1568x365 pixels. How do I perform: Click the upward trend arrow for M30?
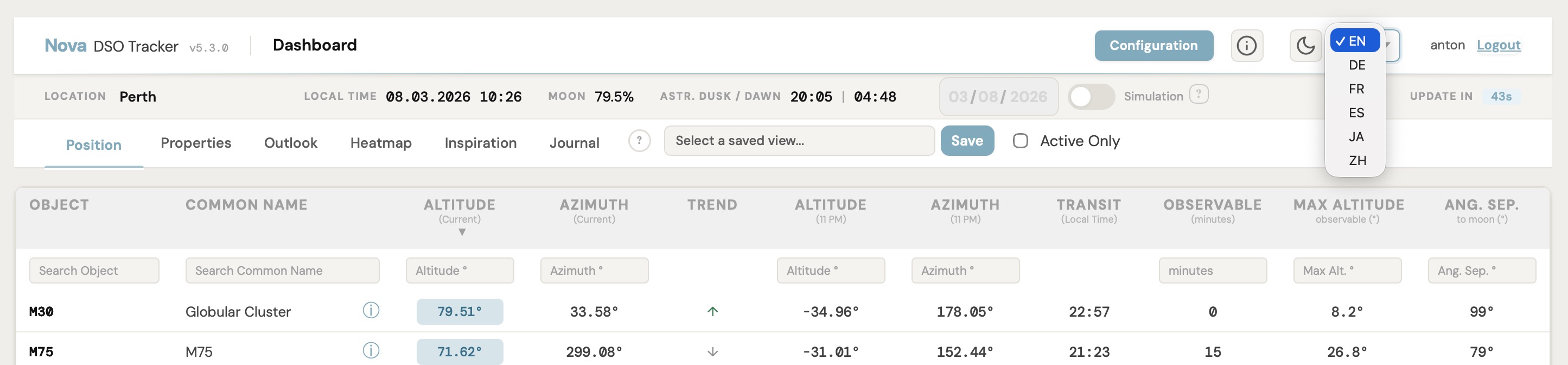[x=713, y=311]
